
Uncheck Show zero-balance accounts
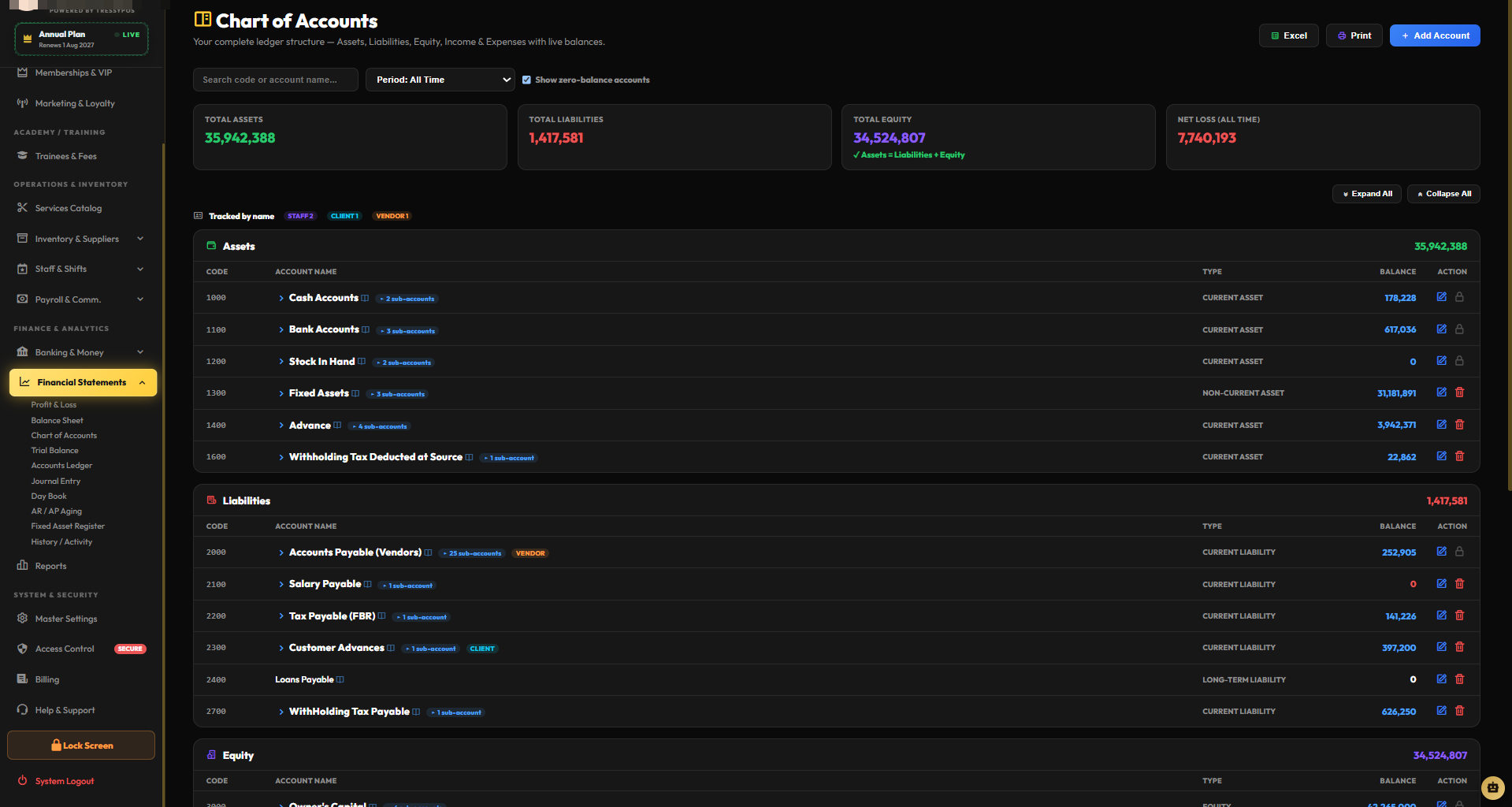(x=526, y=80)
